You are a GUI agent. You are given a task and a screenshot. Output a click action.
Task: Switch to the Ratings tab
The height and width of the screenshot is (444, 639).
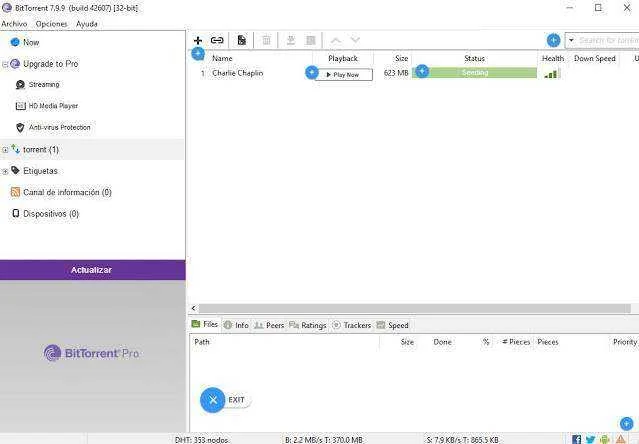click(308, 325)
